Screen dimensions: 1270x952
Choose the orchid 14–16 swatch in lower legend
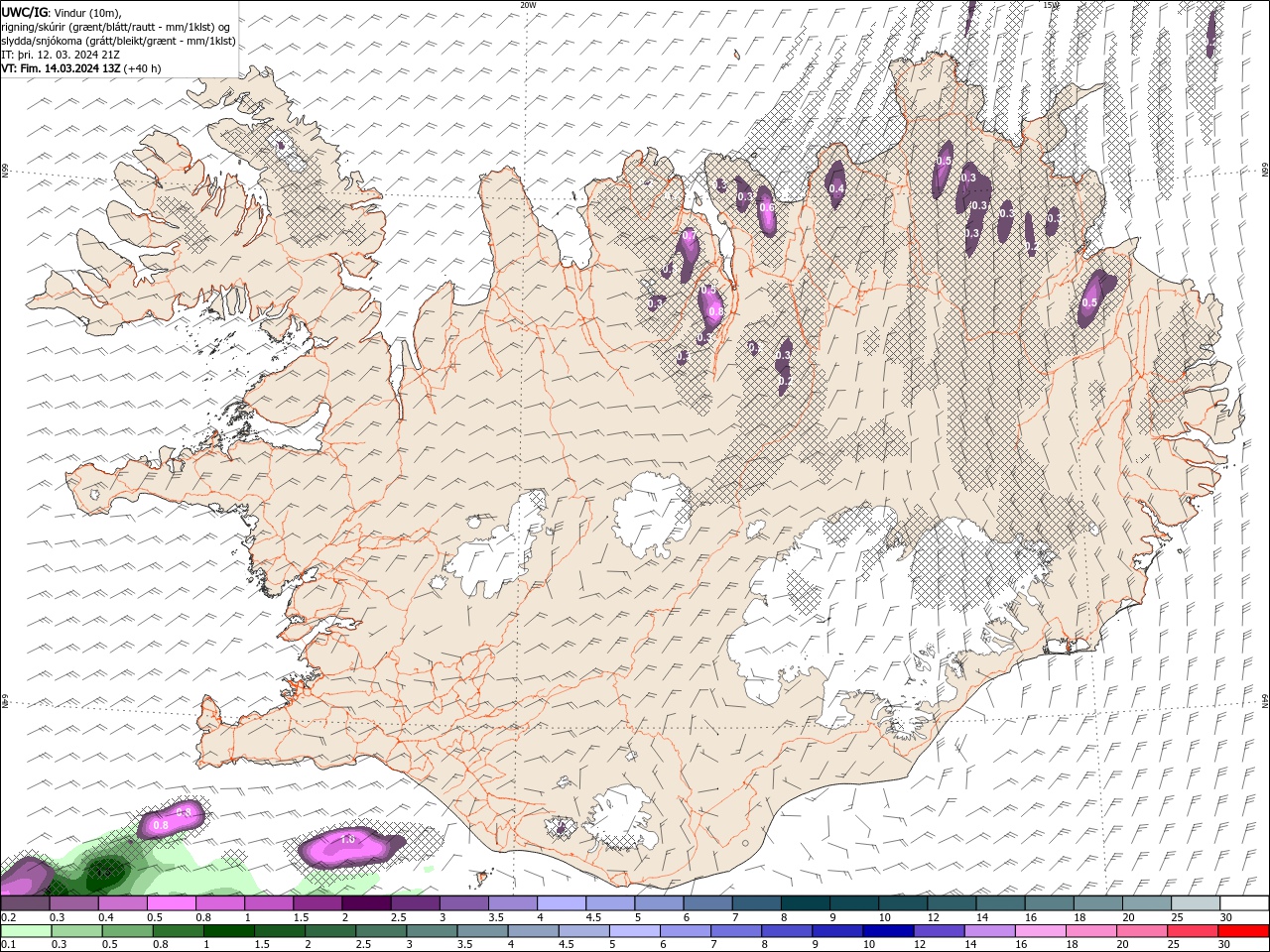point(990,931)
